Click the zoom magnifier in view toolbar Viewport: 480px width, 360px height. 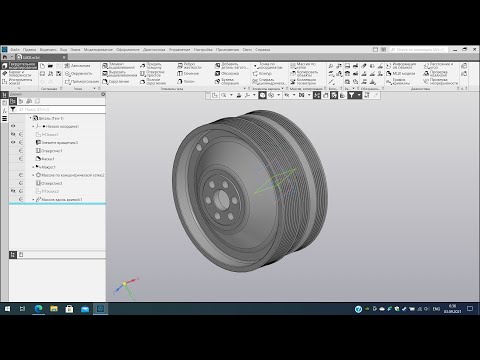tap(224, 95)
